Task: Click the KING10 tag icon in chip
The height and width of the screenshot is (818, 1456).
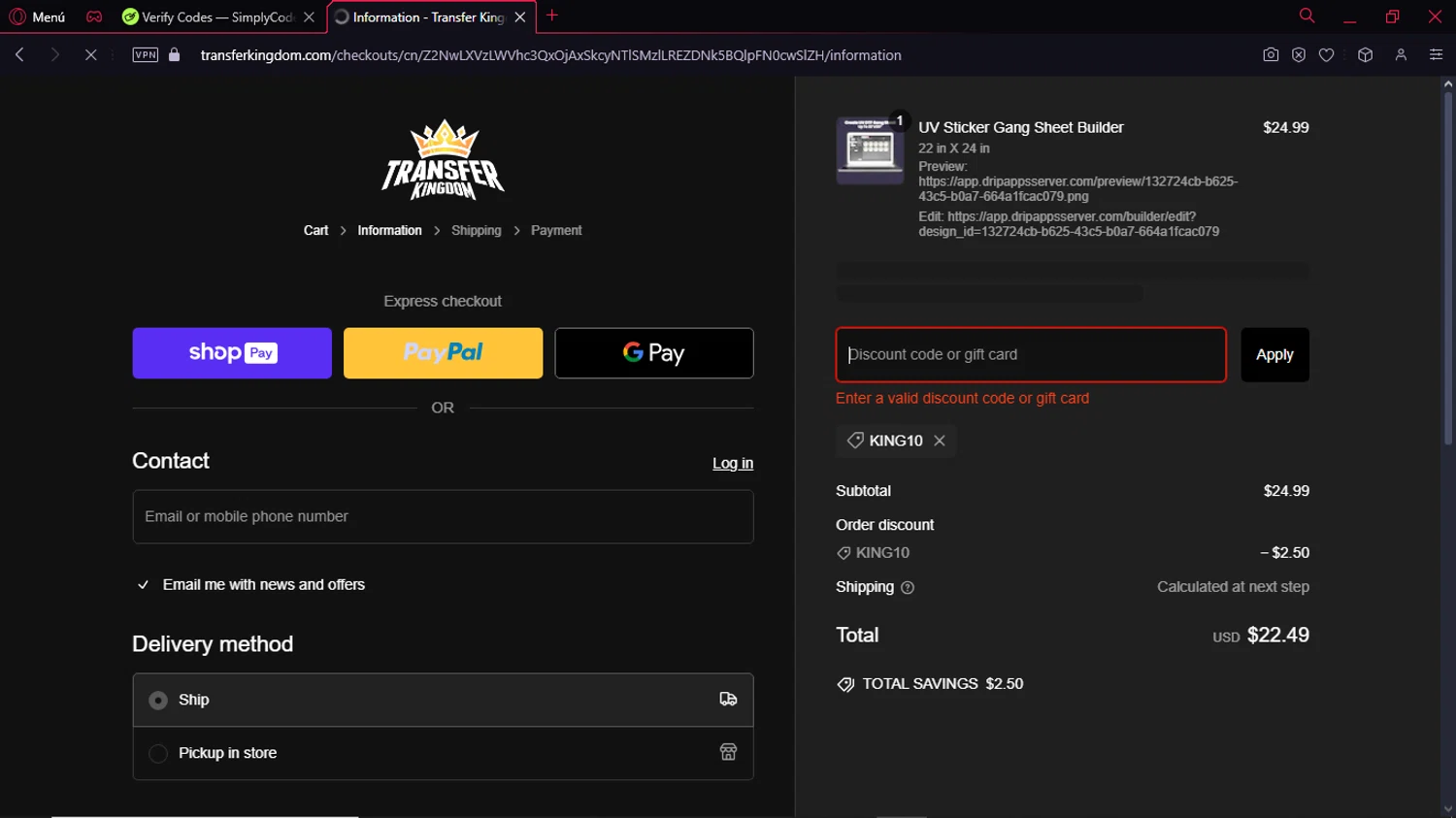Action: coord(855,441)
